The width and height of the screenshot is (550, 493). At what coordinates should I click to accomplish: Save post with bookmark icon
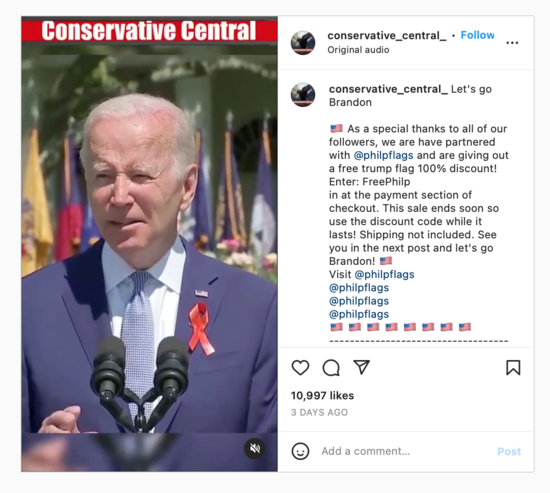513,368
